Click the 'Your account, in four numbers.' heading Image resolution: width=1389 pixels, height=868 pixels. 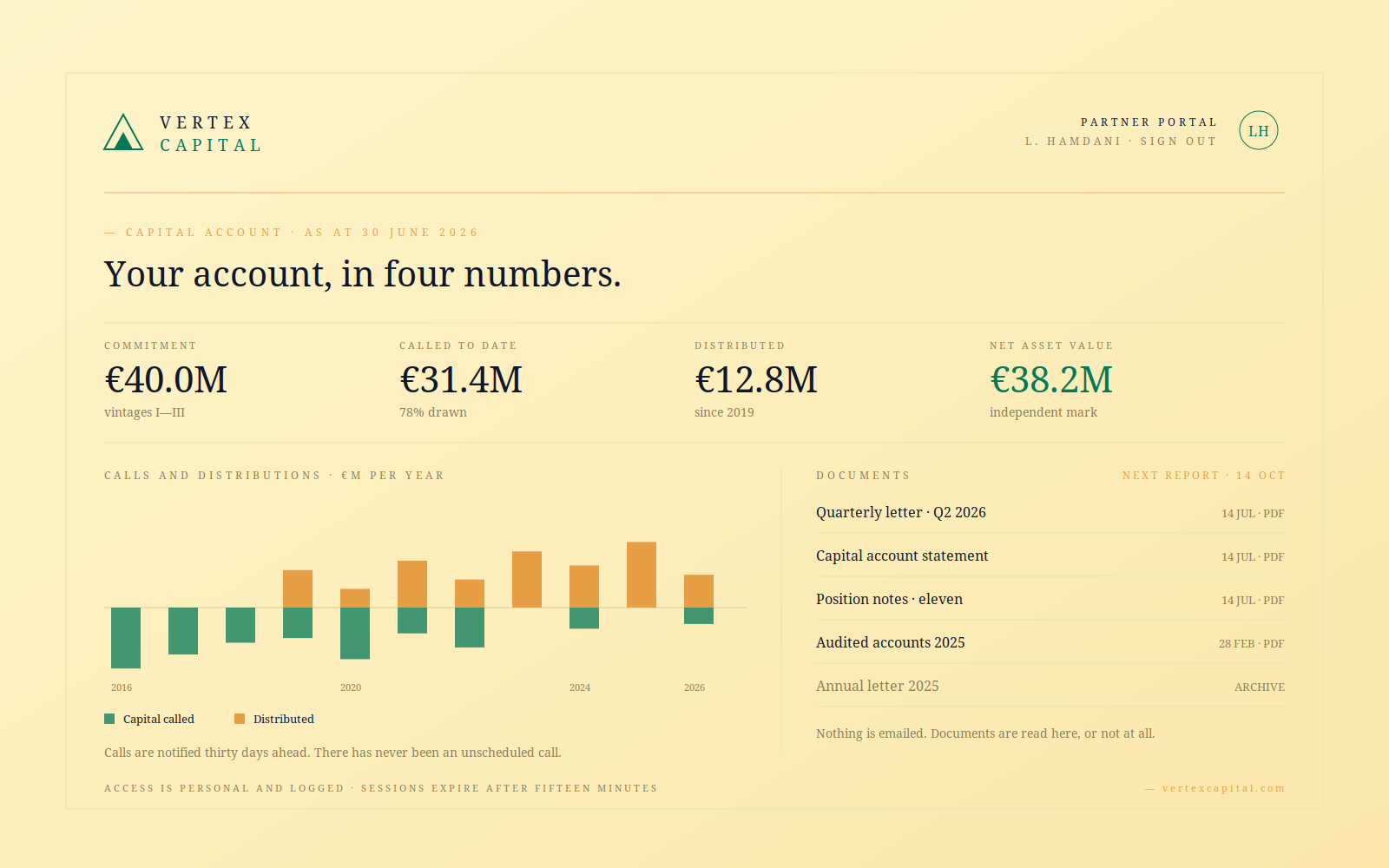coord(363,274)
